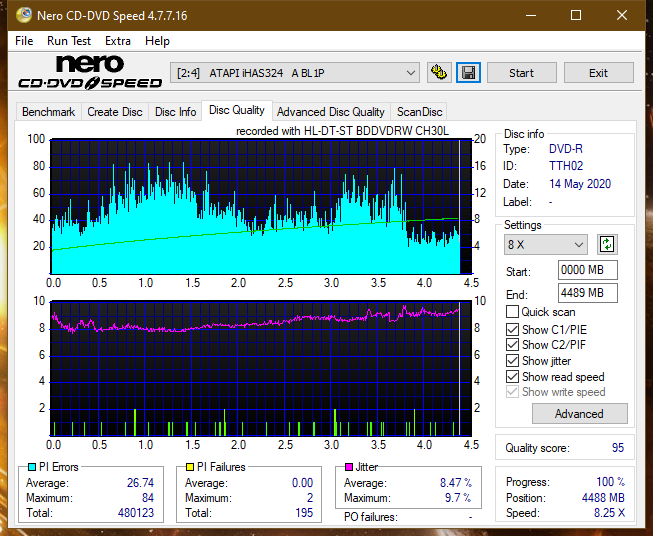Open the drive selection dropdown
This screenshot has width=653, height=536.
(x=295, y=73)
